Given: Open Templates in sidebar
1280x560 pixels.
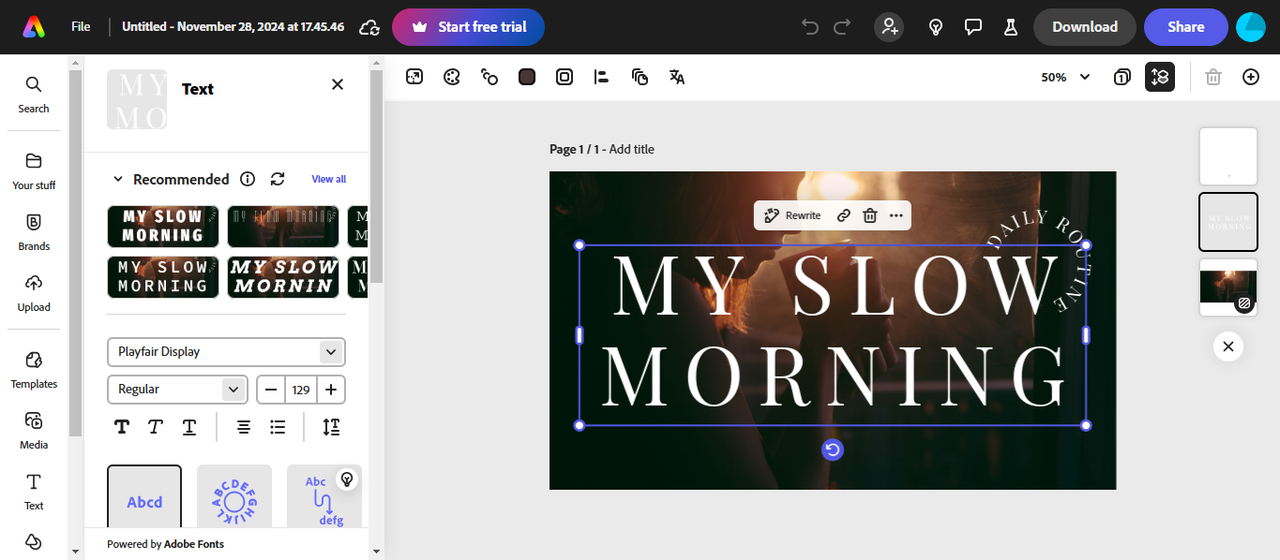Looking at the screenshot, I should 34,370.
